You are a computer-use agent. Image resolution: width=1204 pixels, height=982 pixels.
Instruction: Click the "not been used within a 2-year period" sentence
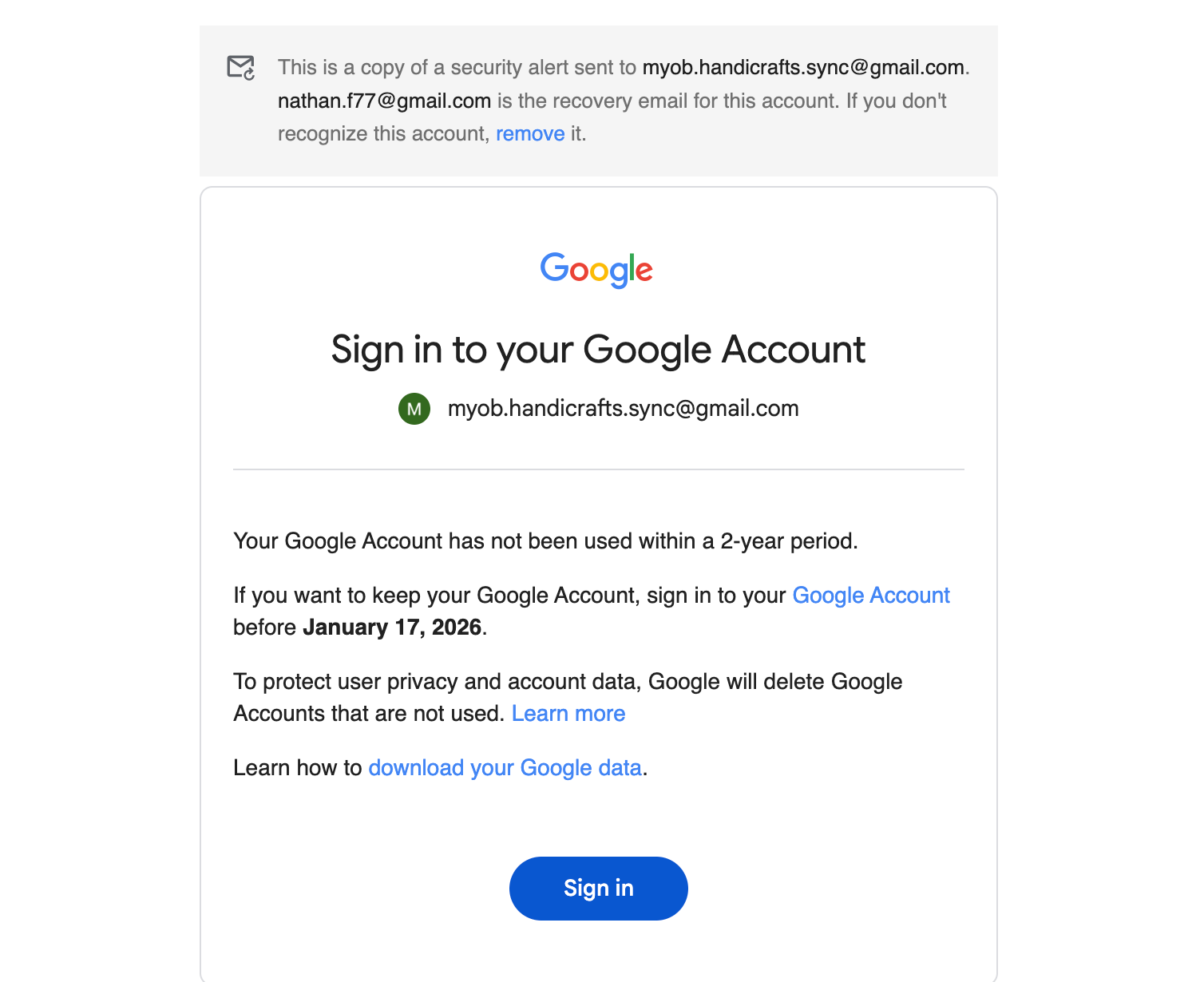pyautogui.click(x=545, y=541)
